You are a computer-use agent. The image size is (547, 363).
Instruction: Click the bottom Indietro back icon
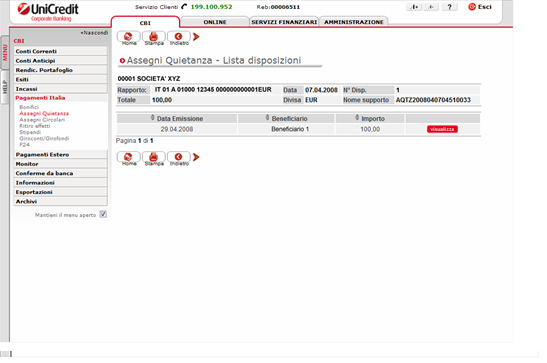pos(179,157)
